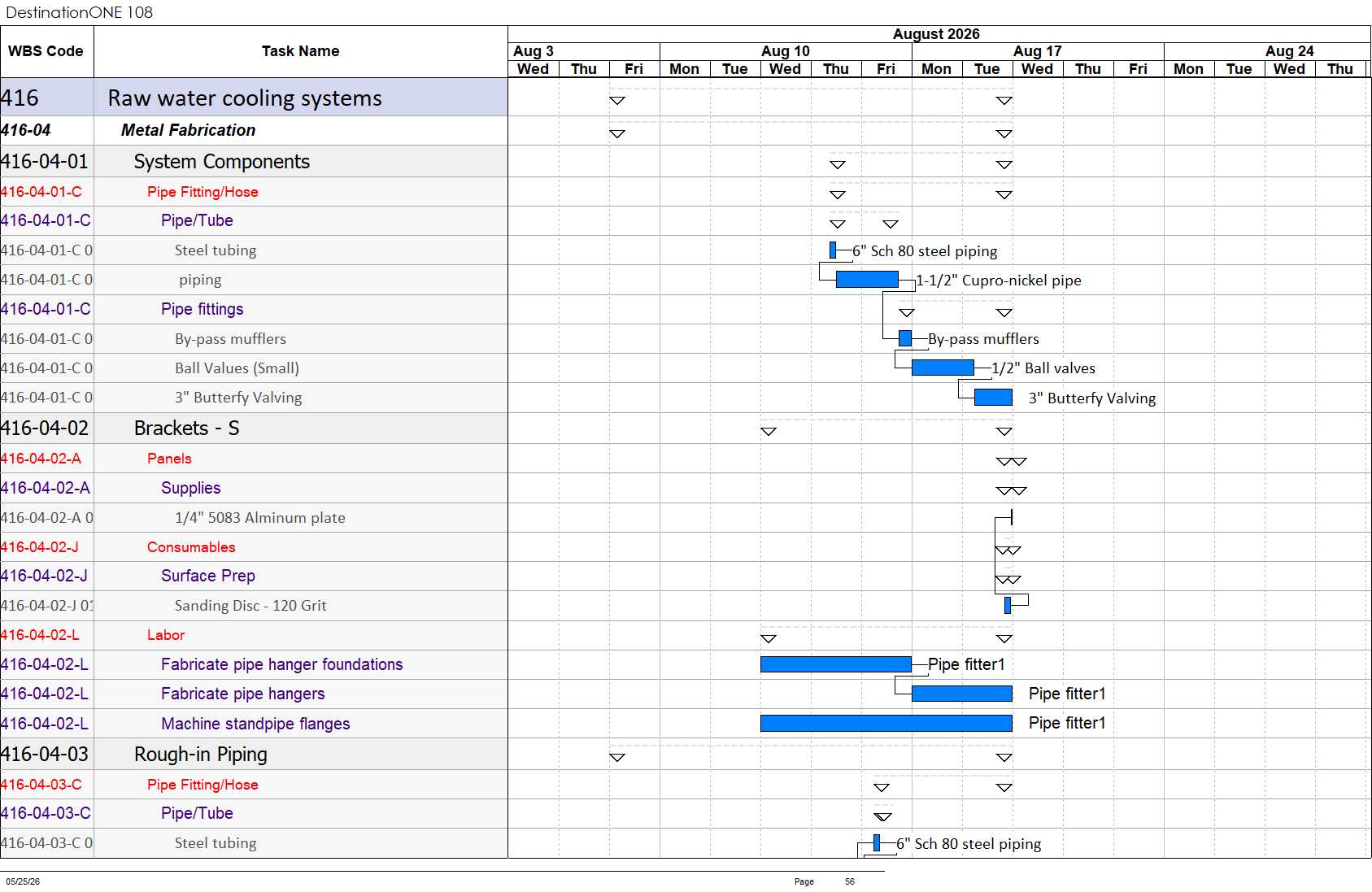Click the WBS Code column header
This screenshot has height=892, width=1372.
click(46, 51)
